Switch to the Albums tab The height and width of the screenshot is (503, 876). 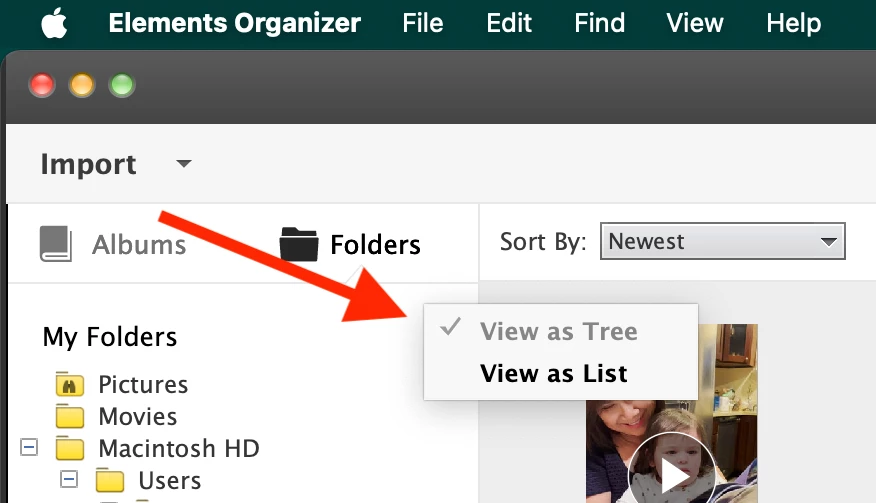tap(139, 244)
